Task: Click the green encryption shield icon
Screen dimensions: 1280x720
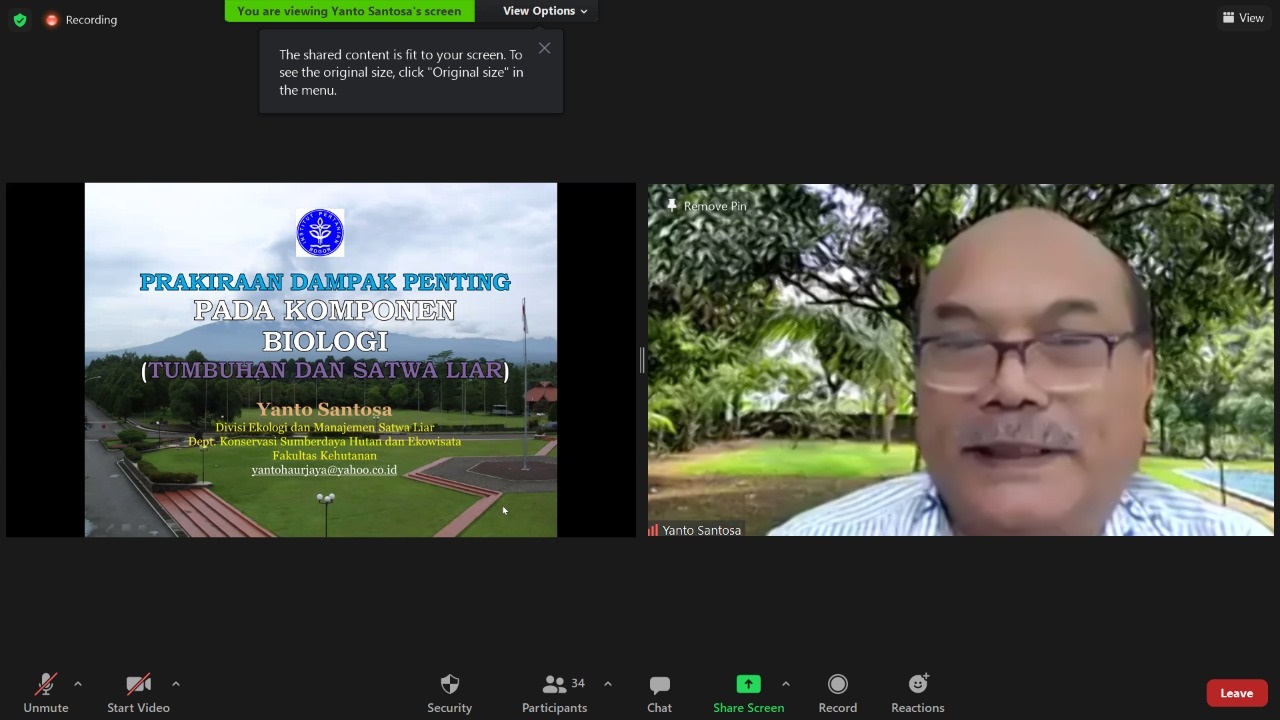Action: (x=20, y=20)
